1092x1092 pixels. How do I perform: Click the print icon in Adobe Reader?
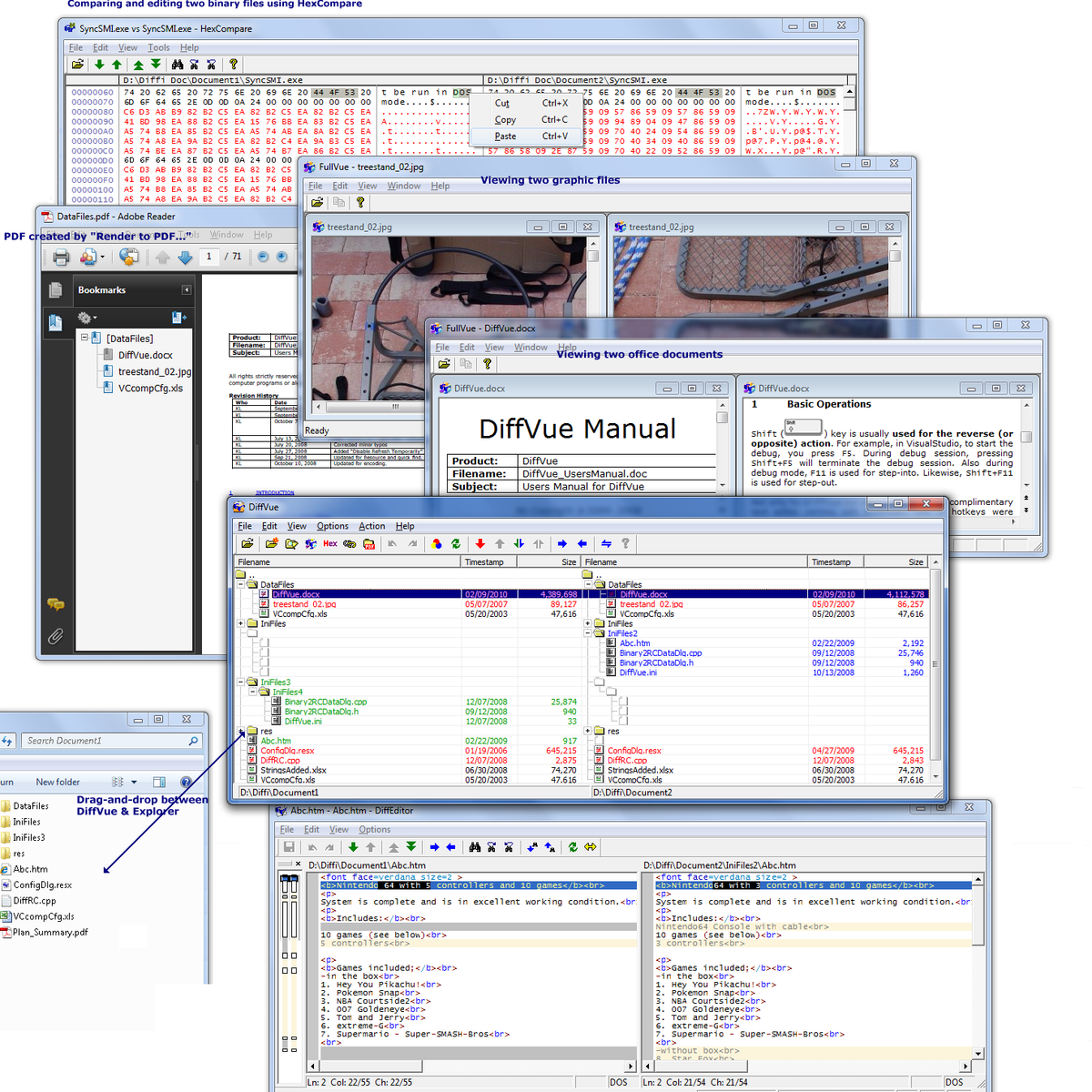(61, 258)
